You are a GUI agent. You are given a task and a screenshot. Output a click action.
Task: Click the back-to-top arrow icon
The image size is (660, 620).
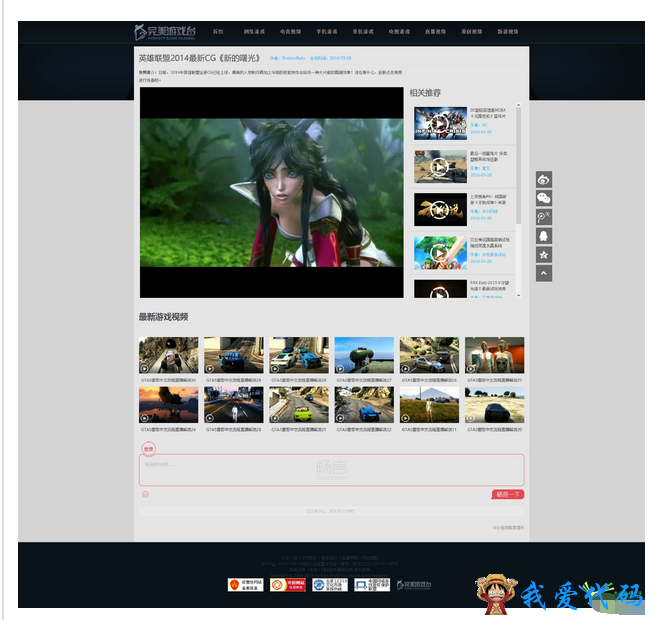click(543, 273)
